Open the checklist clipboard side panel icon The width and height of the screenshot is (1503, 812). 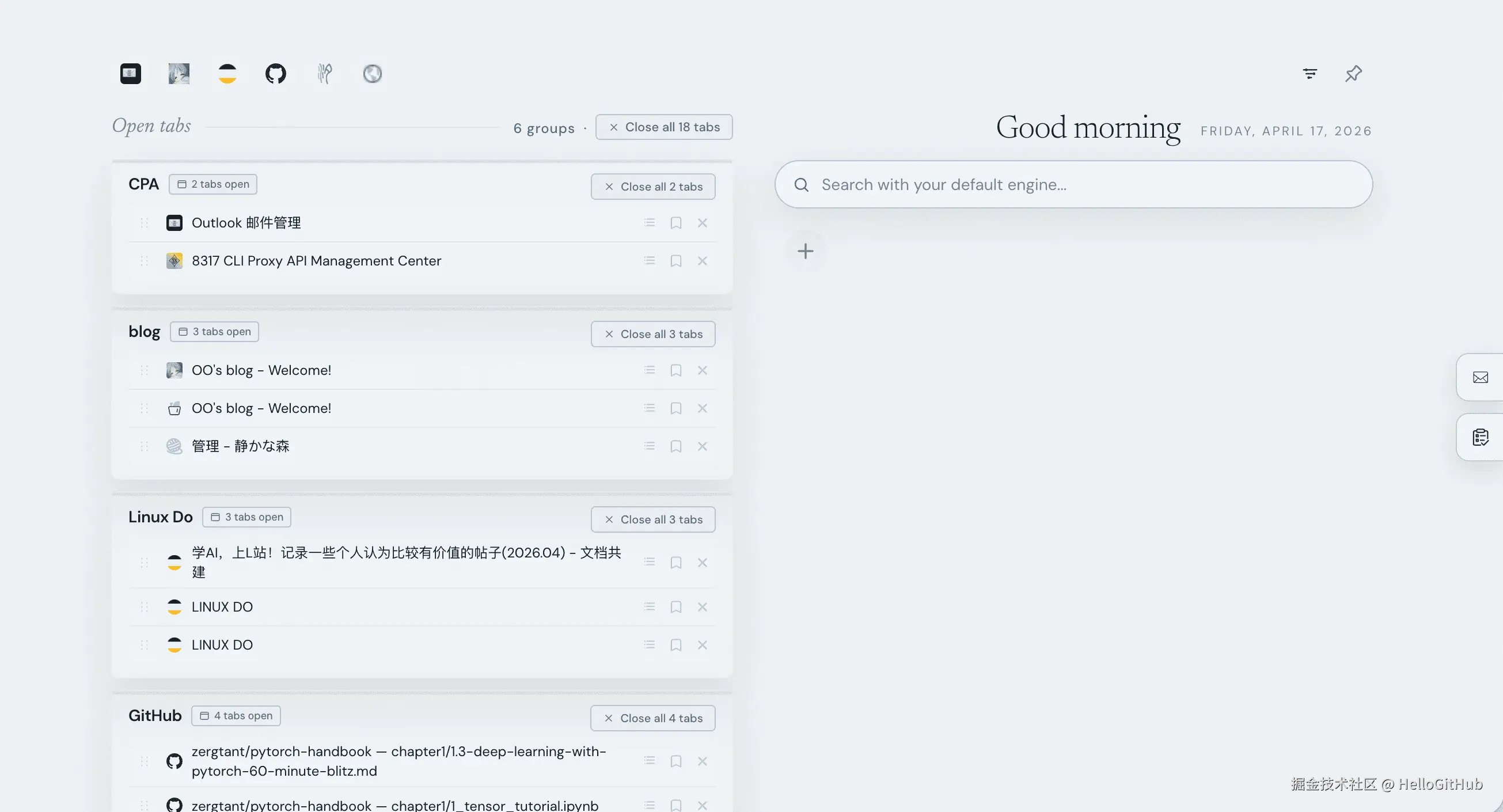coord(1480,437)
